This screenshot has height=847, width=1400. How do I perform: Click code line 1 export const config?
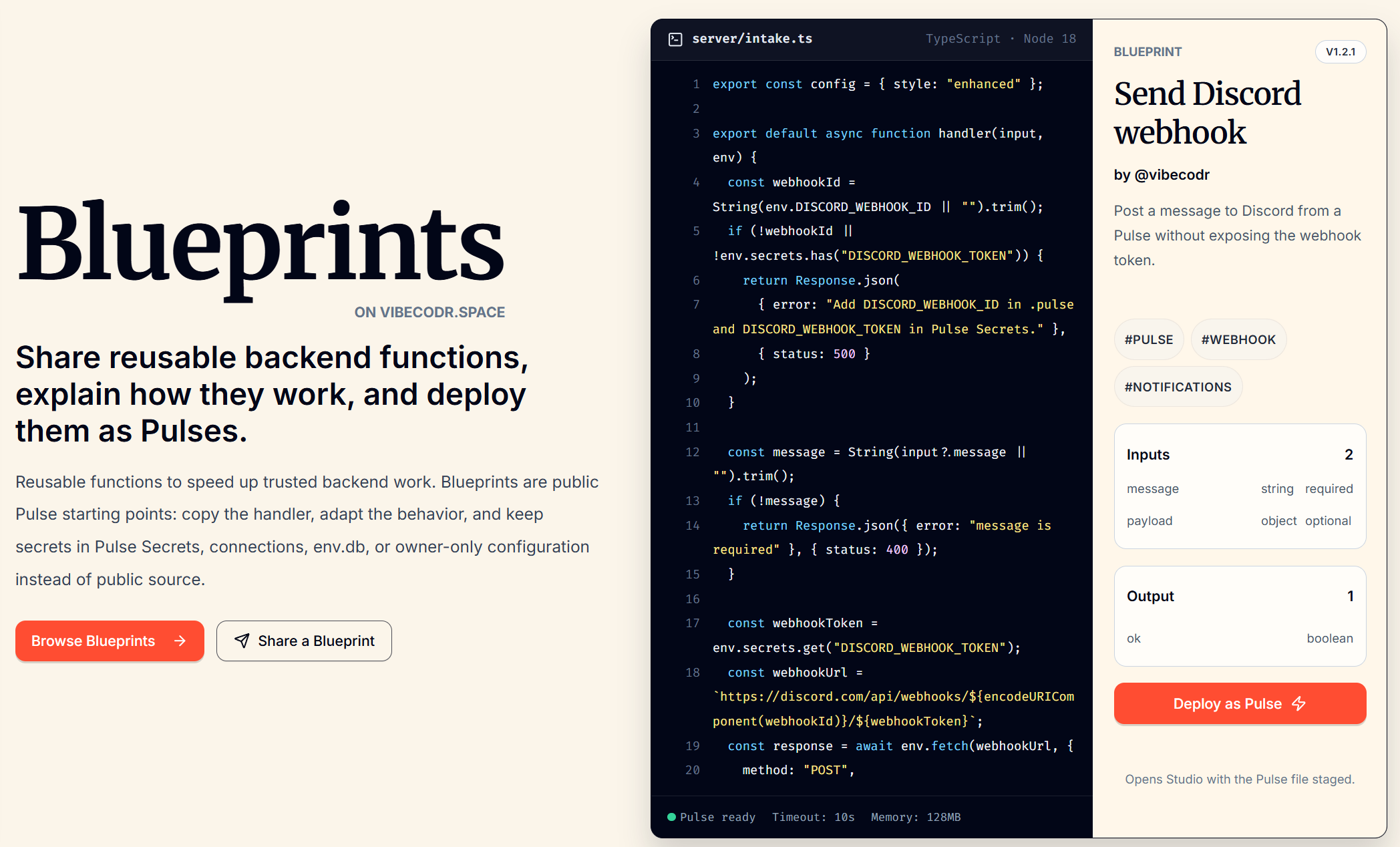pyautogui.click(x=878, y=84)
